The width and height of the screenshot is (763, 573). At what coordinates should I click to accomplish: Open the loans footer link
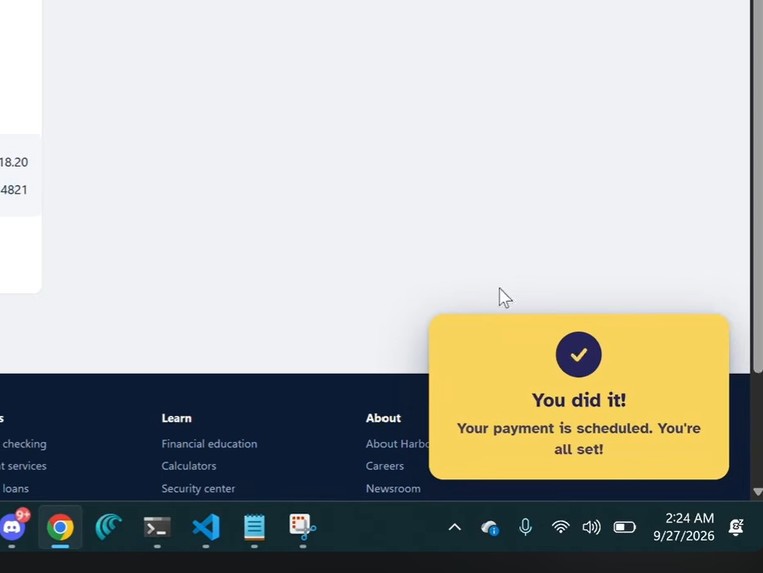point(16,488)
